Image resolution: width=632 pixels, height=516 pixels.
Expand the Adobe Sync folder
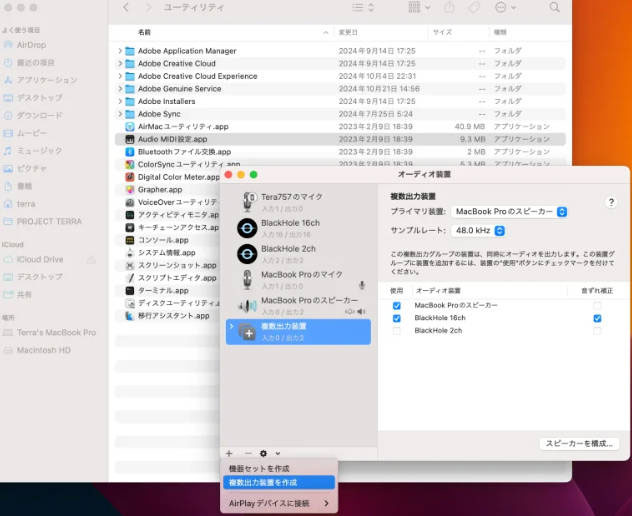click(x=120, y=114)
